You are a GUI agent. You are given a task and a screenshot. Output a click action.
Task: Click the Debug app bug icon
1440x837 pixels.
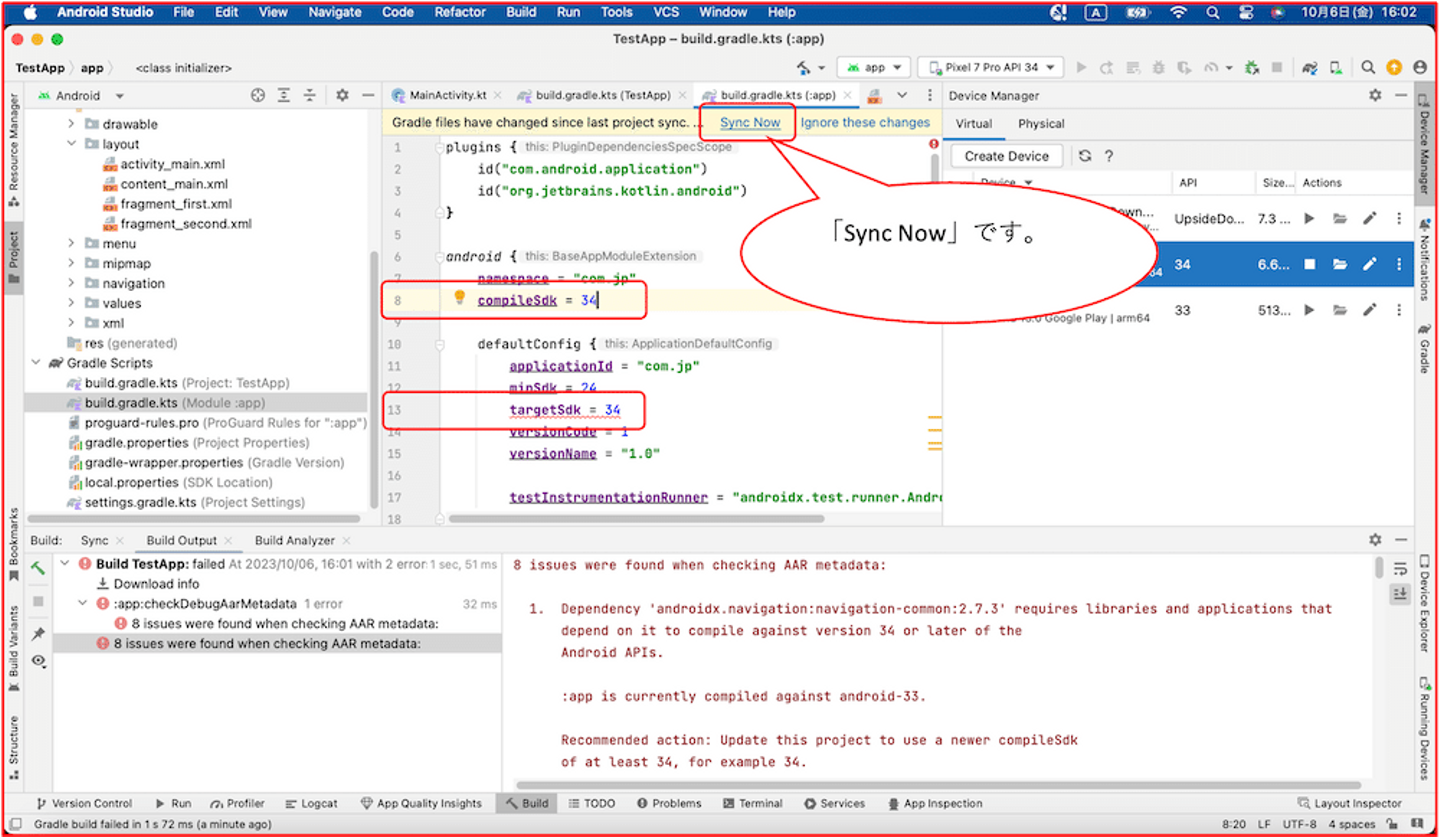point(1158,68)
